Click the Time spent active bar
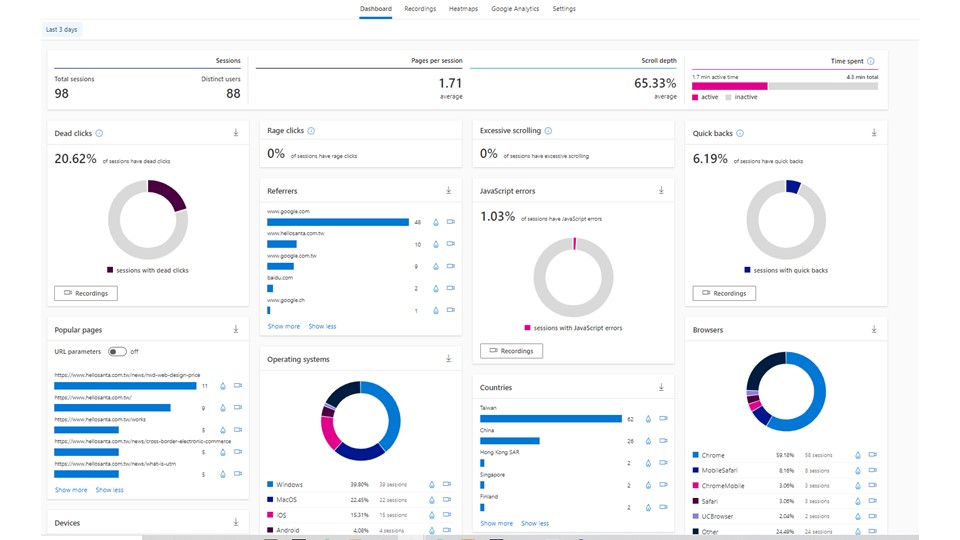This screenshot has width=960, height=540. (730, 86)
